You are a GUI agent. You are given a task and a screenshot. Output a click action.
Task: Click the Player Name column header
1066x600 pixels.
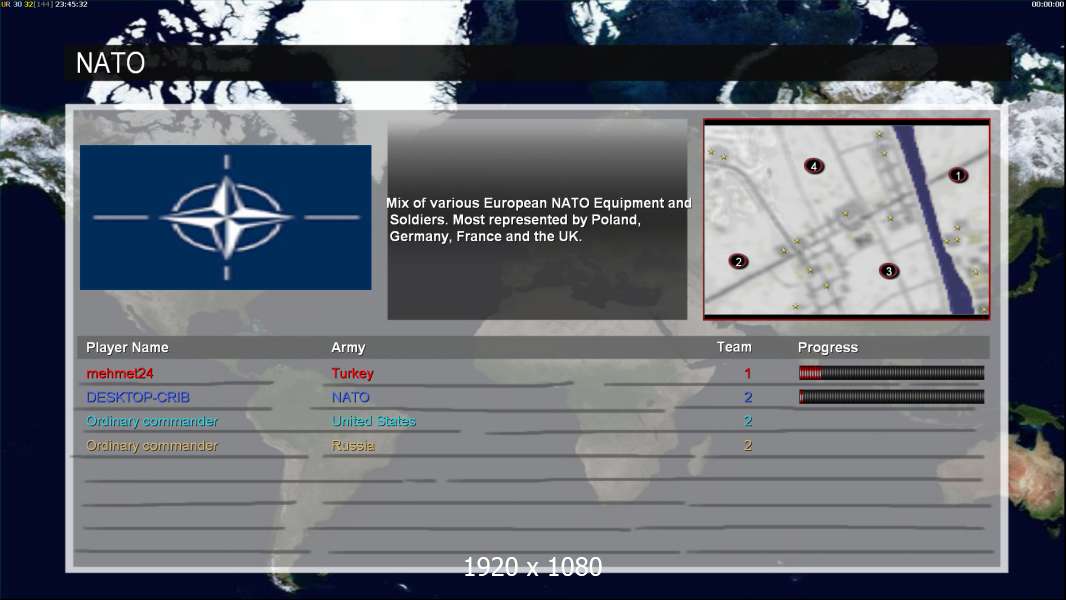[127, 347]
